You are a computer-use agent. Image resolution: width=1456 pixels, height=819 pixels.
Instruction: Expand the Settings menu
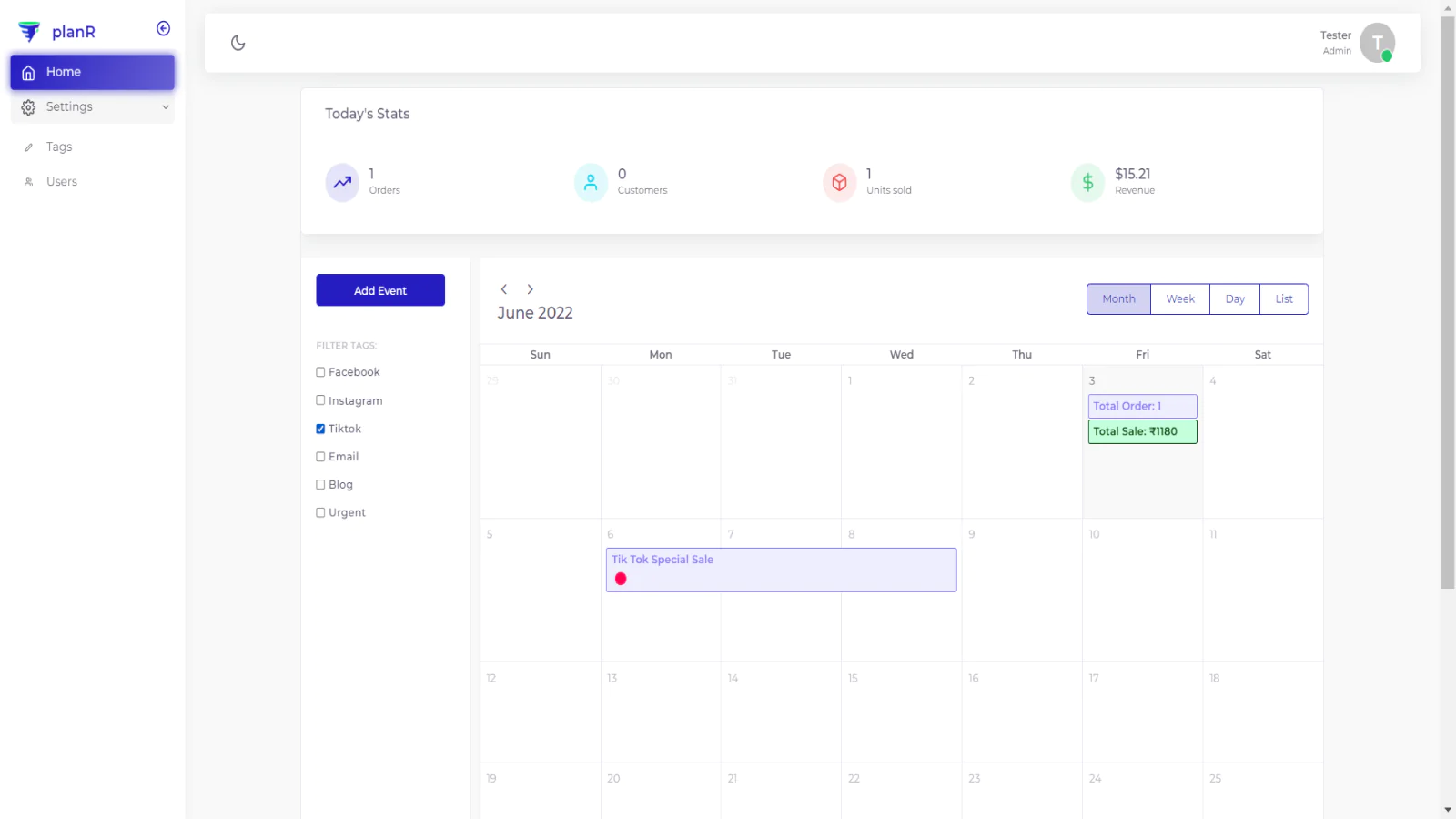pyautogui.click(x=93, y=107)
